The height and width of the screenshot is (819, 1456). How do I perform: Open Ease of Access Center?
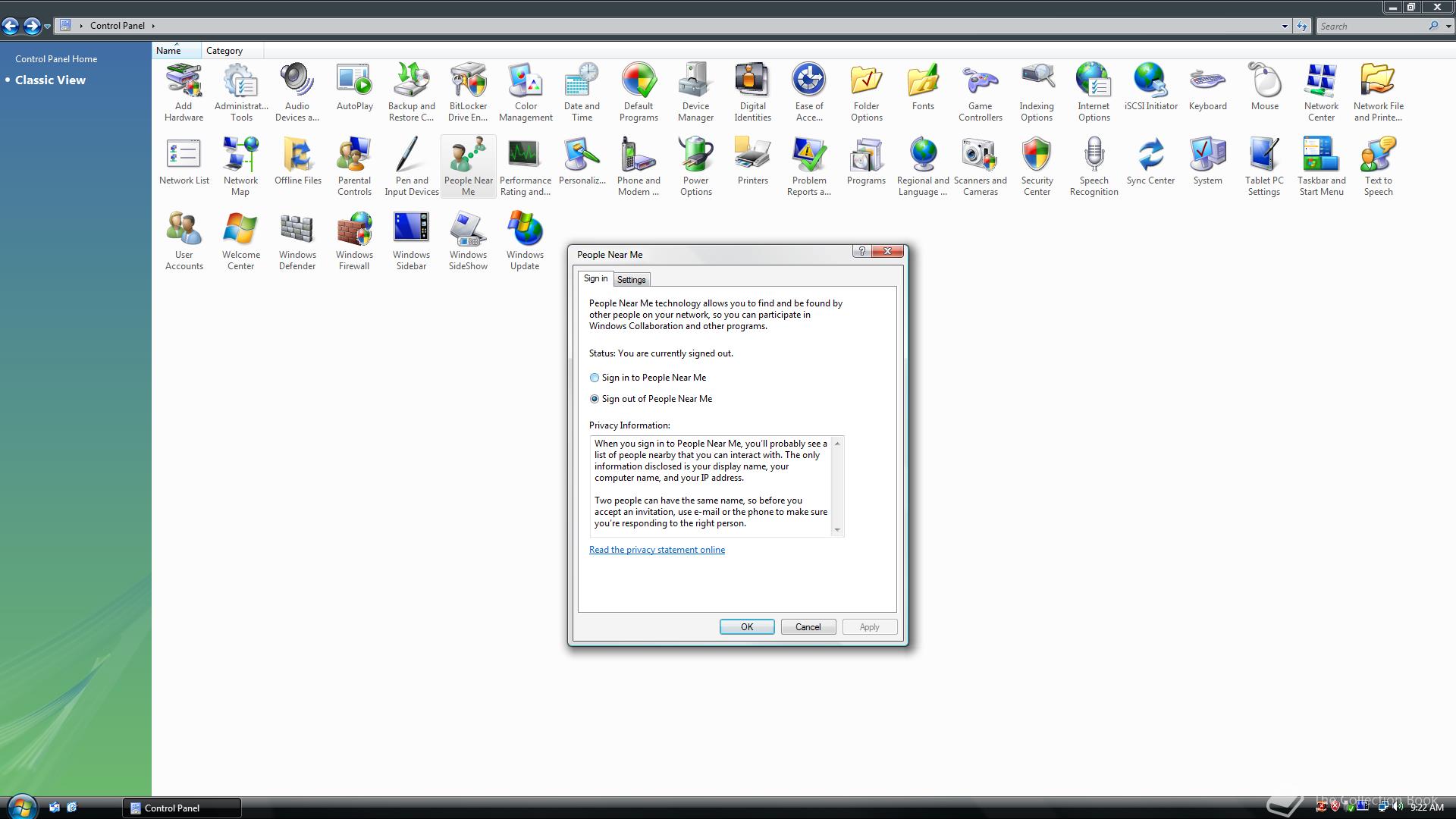pos(809,92)
